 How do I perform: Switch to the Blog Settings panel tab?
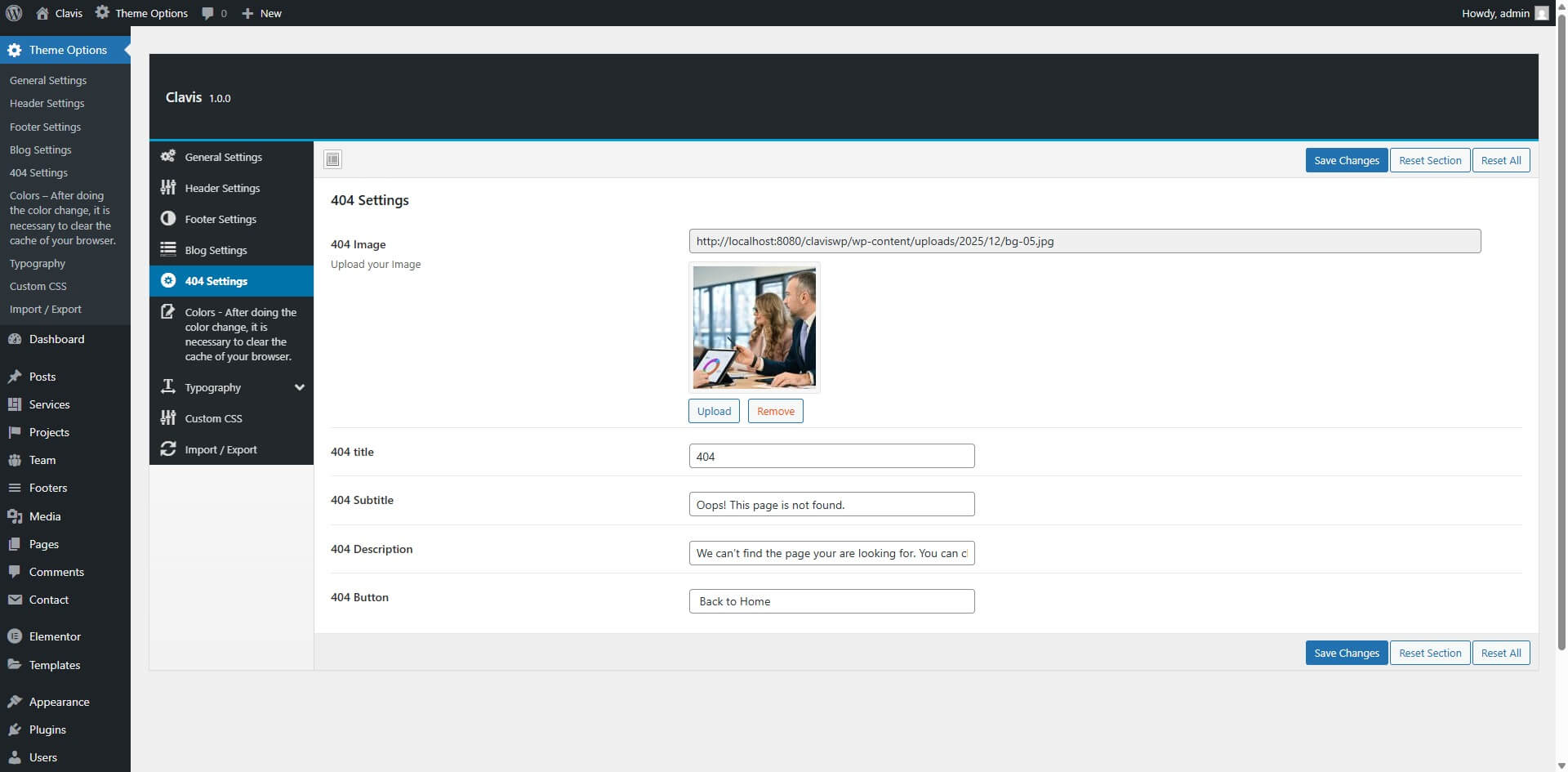pos(216,250)
